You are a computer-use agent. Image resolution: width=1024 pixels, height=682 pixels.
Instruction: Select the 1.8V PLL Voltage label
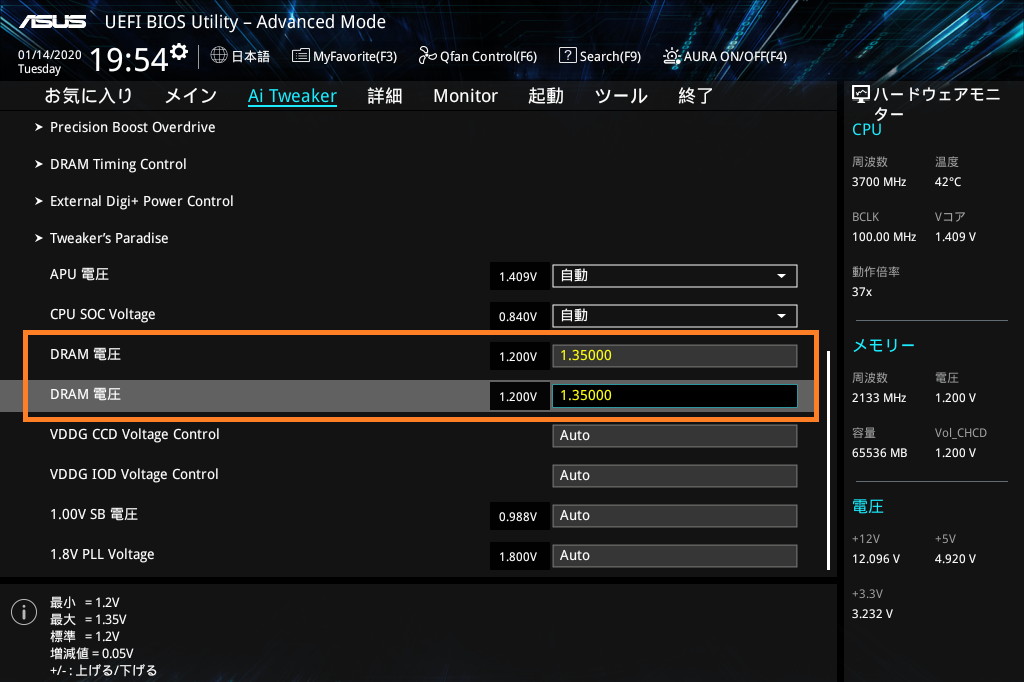click(x=102, y=555)
